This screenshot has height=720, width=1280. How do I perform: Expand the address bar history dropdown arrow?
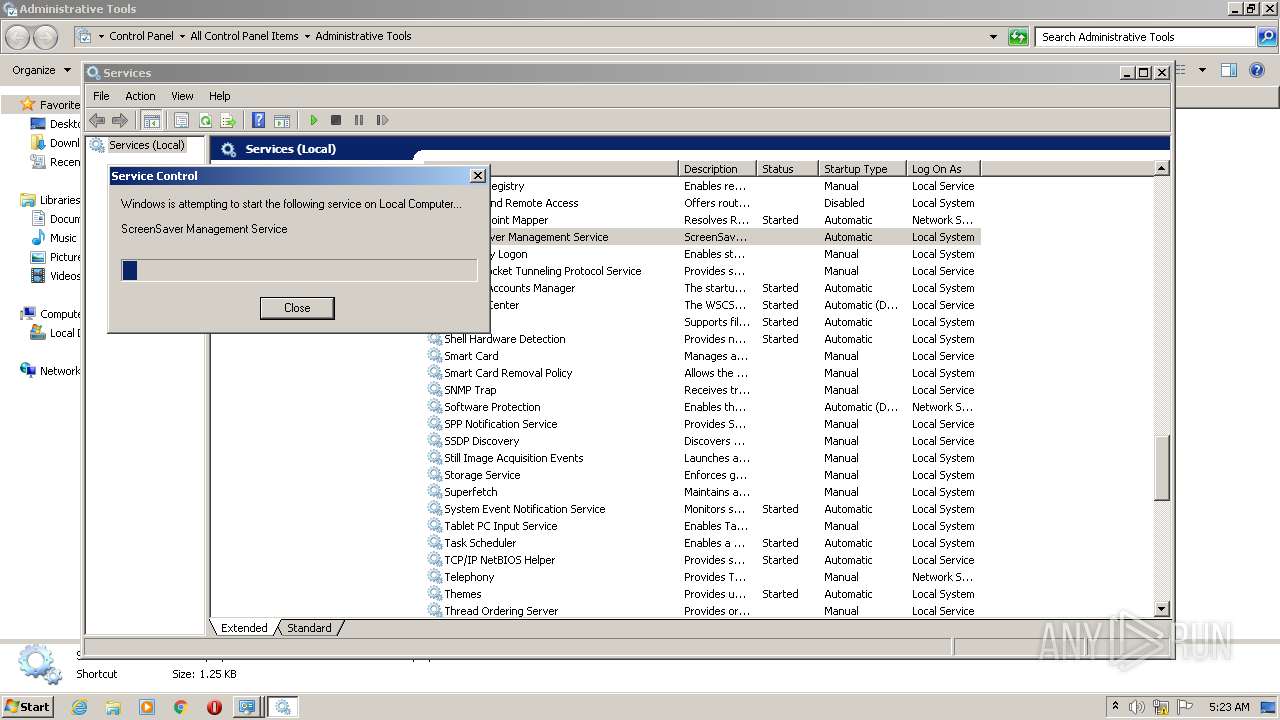[993, 37]
